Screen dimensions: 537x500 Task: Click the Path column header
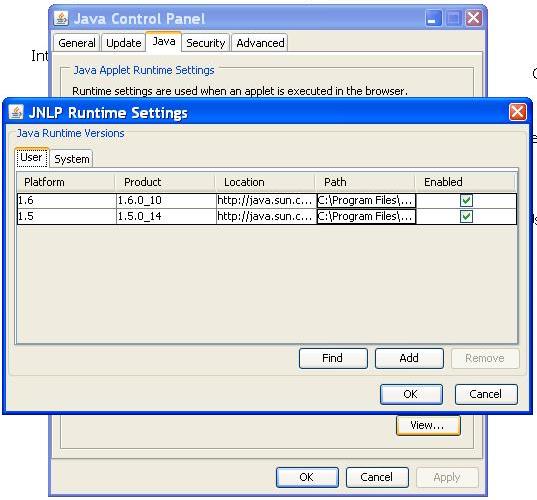365,182
